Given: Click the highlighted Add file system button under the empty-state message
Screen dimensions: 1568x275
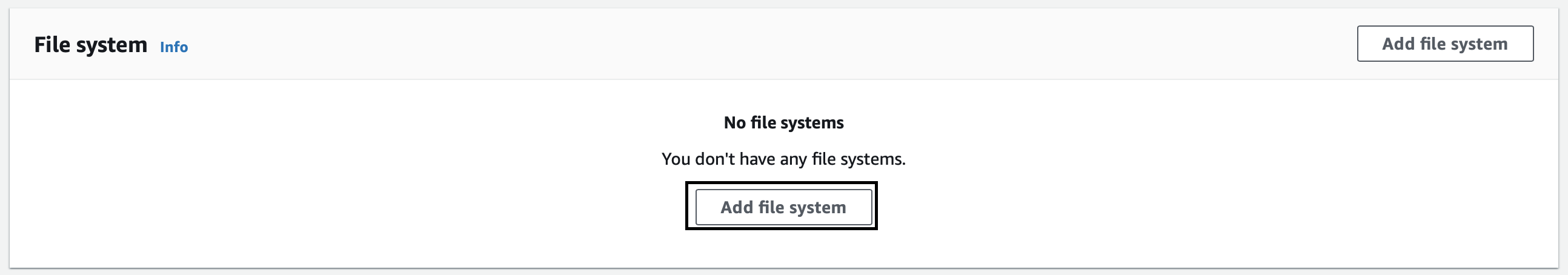Looking at the screenshot, I should click(x=783, y=207).
